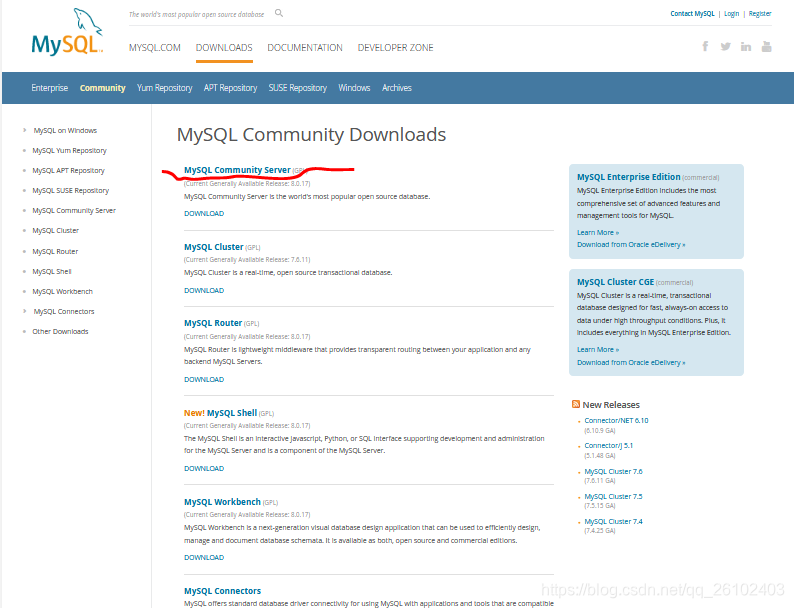This screenshot has width=794, height=608.
Task: Open the SUSE Repository tab
Action: [x=298, y=88]
